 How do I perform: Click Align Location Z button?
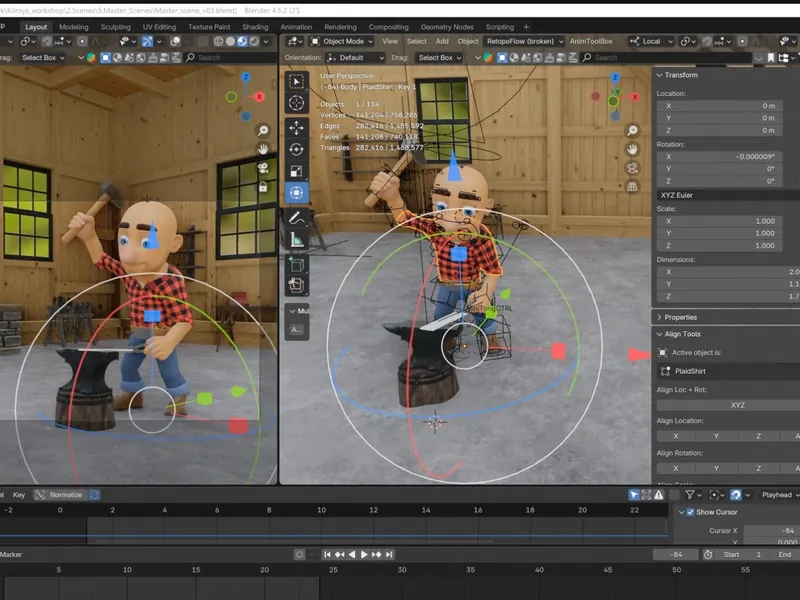tap(758, 436)
